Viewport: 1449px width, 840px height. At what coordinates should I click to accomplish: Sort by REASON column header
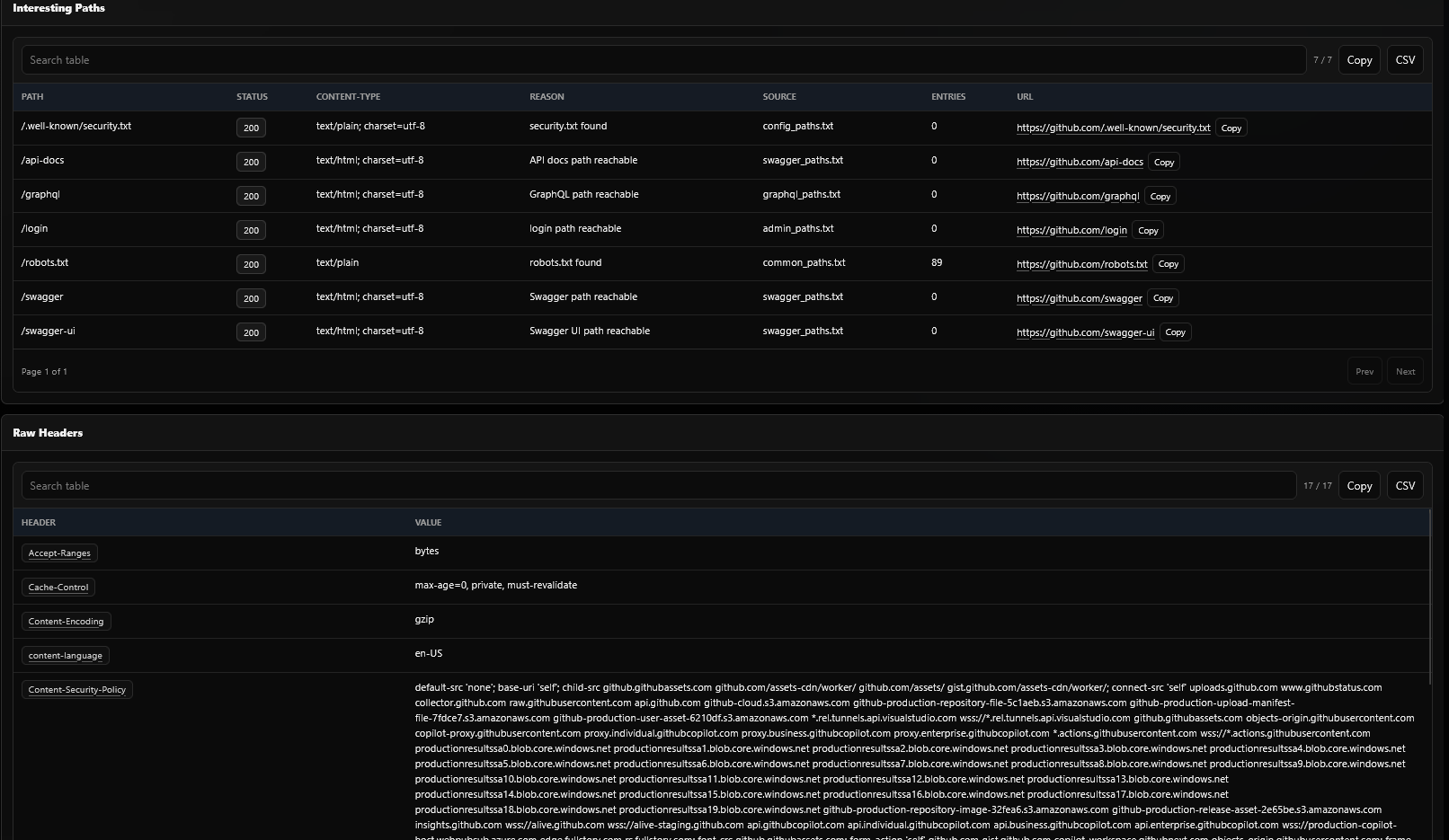pos(547,97)
